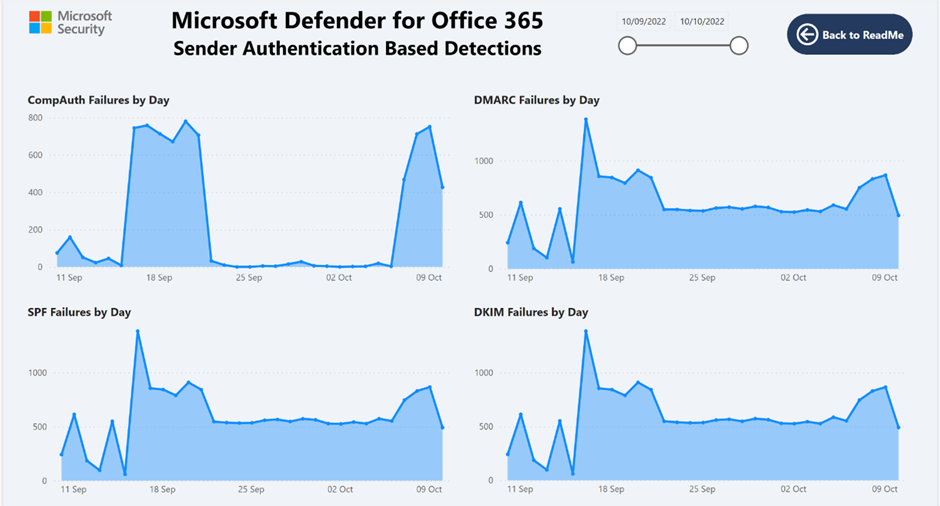
Task: Click 09 Oct label on CompAuth chart
Action: 429,278
